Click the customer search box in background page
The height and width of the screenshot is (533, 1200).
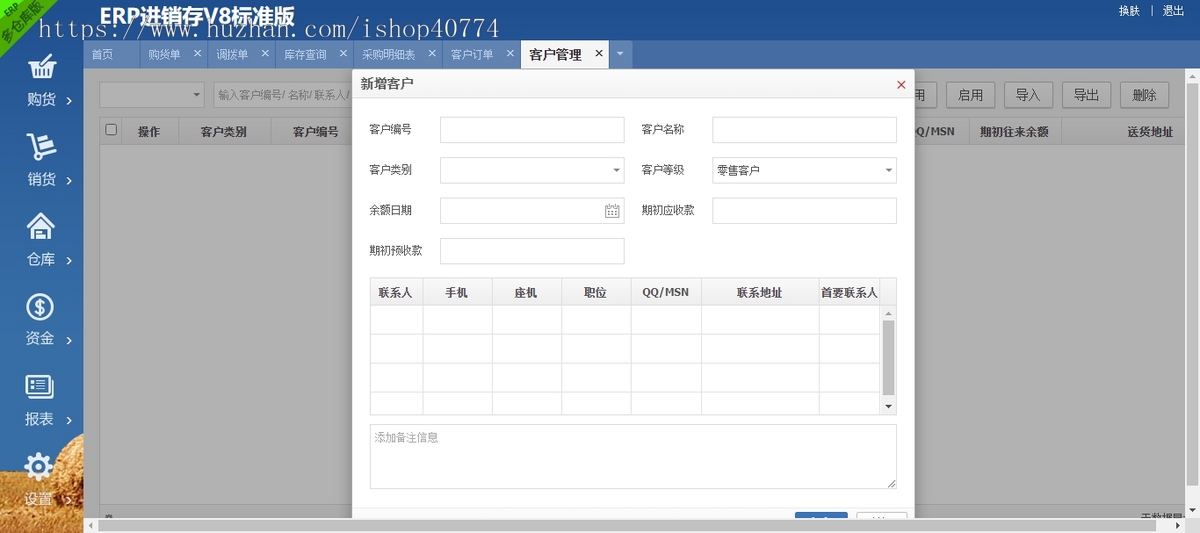(x=283, y=95)
